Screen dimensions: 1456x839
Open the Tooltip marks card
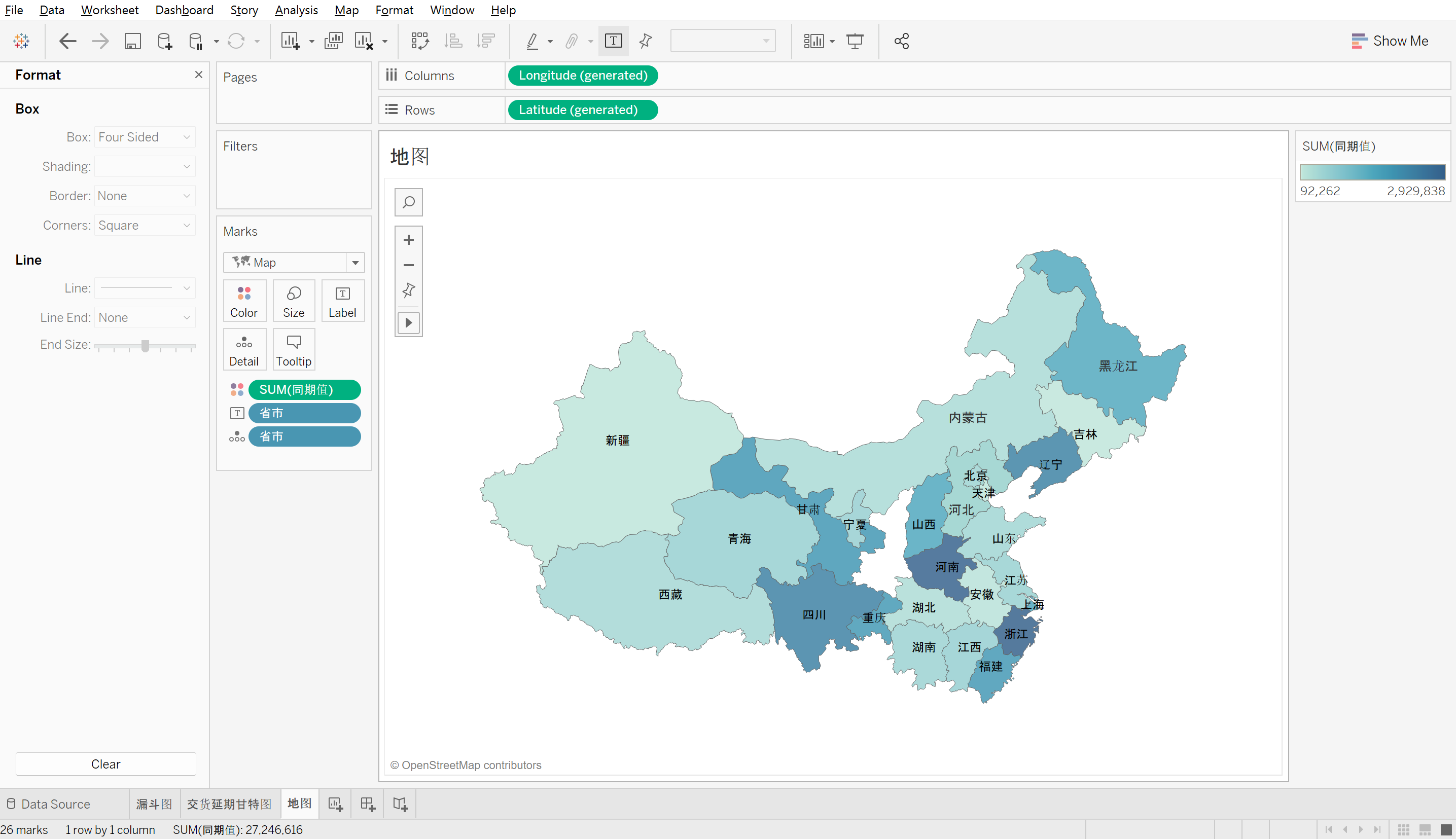[x=294, y=349]
